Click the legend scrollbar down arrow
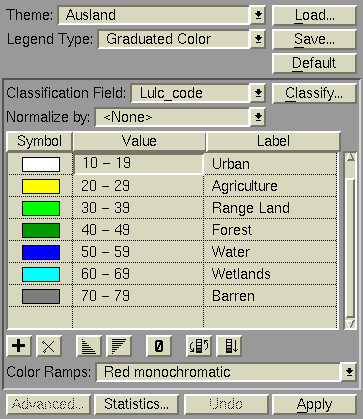363x419 pixels. coord(350,324)
